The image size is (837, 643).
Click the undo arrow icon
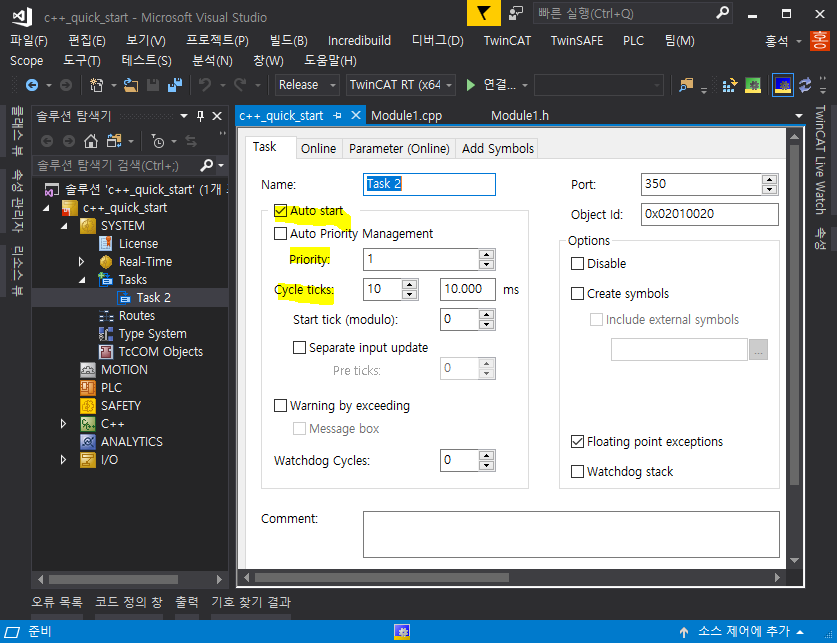click(205, 85)
